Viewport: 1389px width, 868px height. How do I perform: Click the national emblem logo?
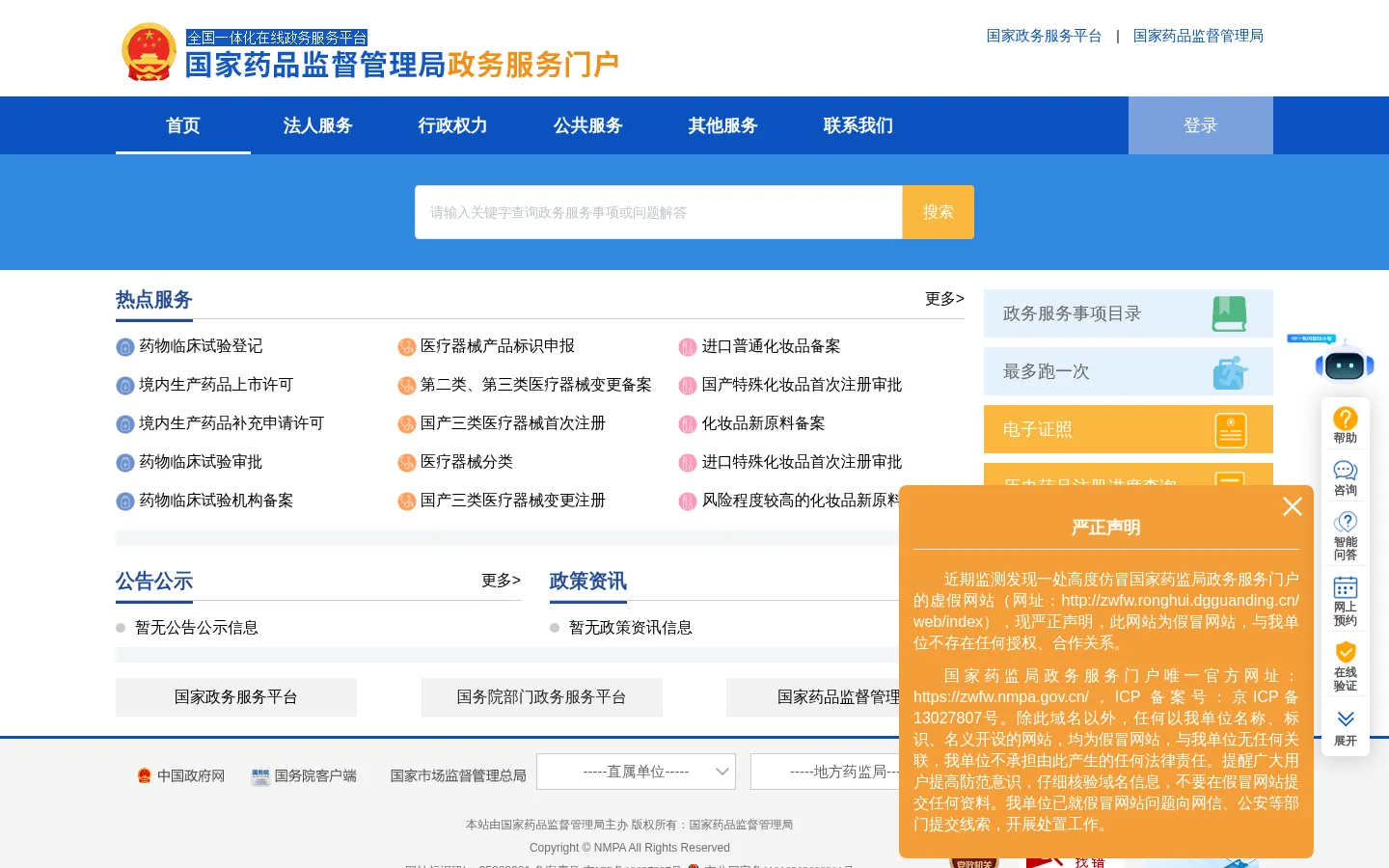[x=149, y=52]
